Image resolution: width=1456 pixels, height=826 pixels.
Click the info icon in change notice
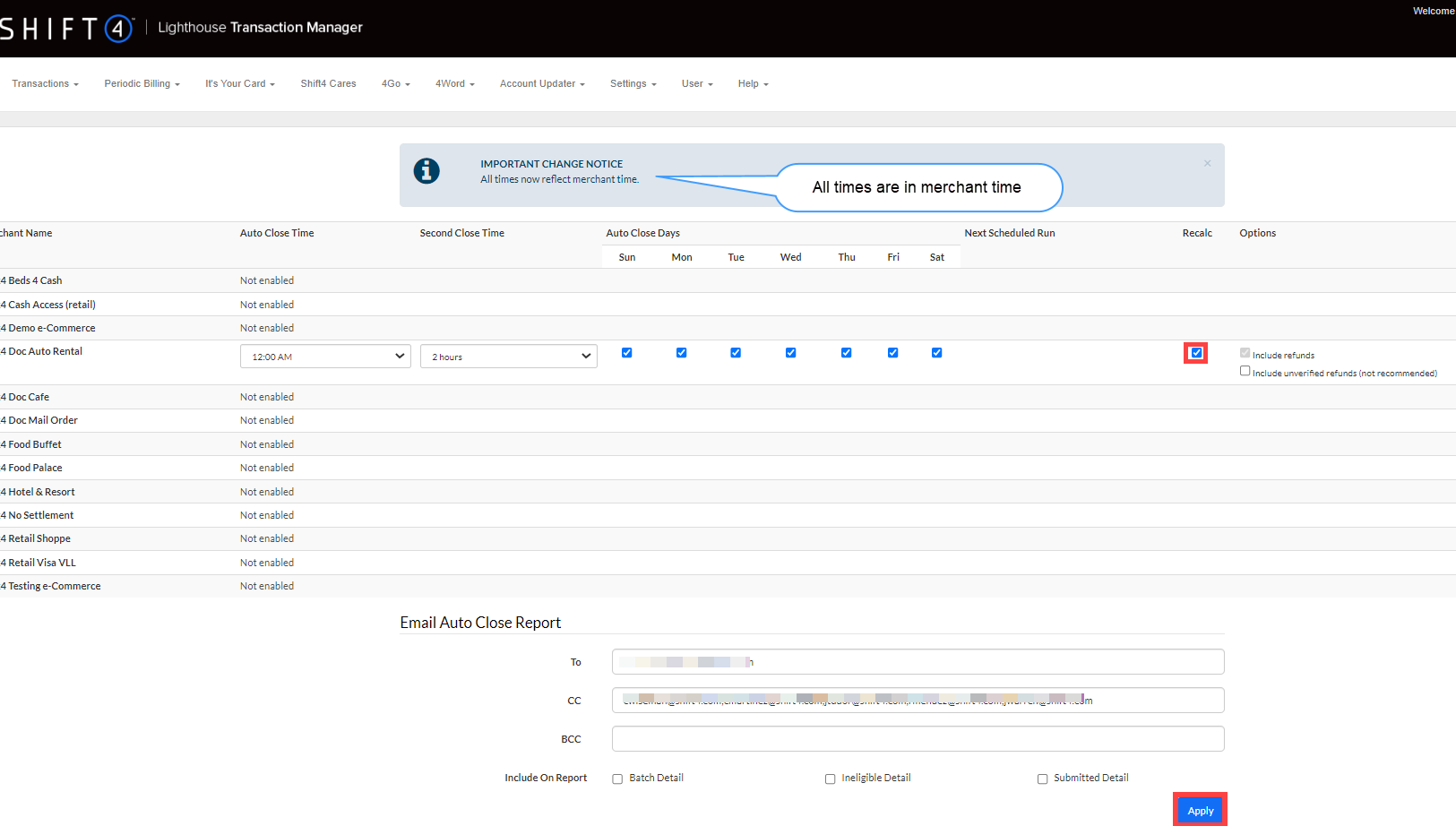pos(426,170)
